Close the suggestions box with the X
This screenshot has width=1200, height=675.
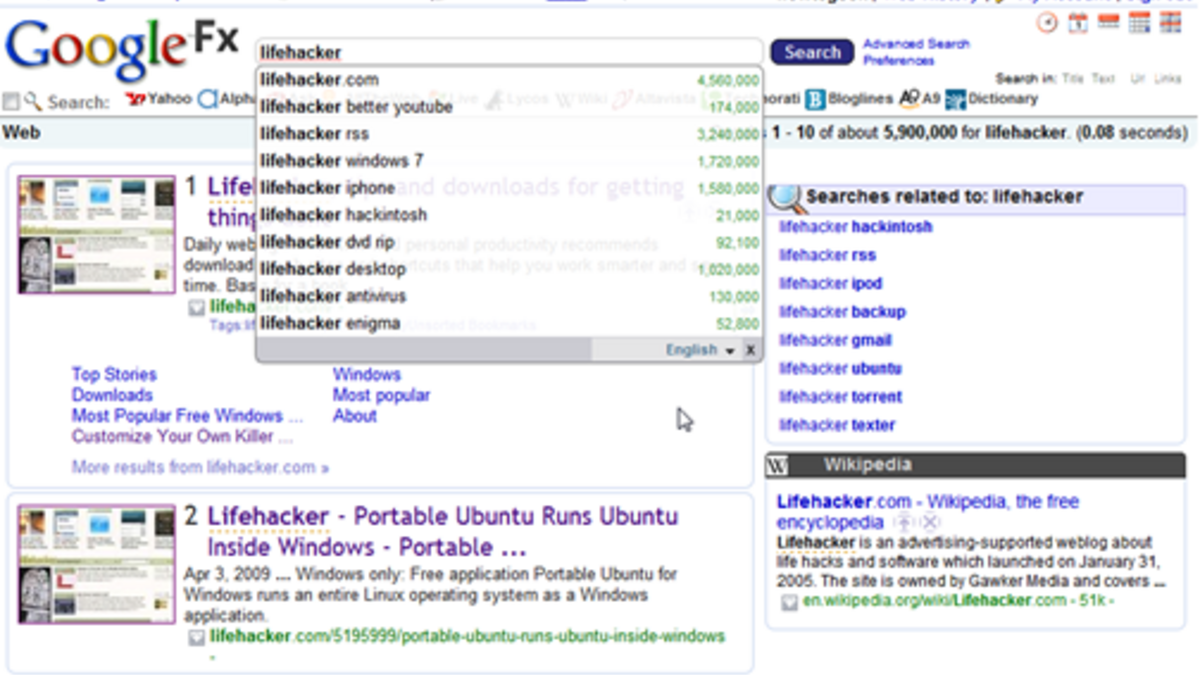coord(750,350)
